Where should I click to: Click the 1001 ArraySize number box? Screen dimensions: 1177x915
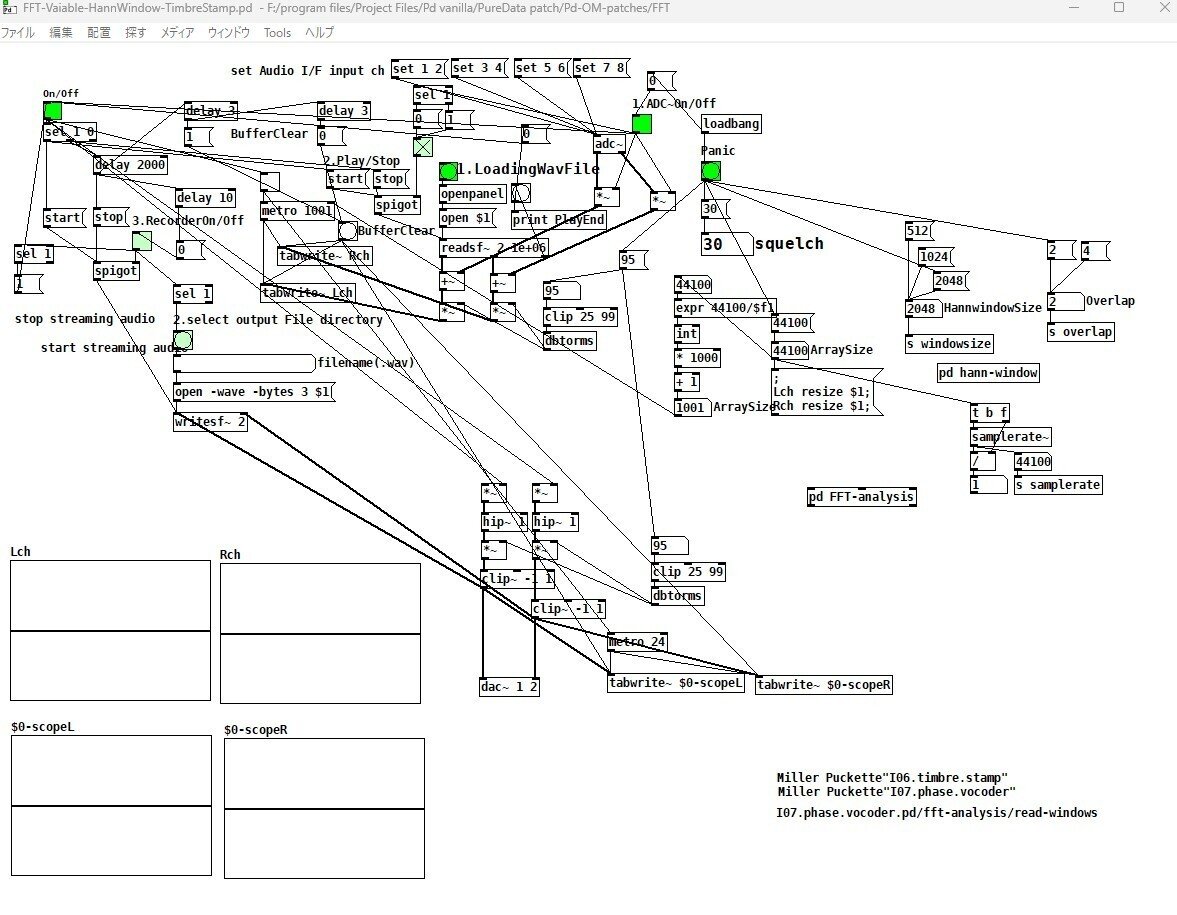693,408
